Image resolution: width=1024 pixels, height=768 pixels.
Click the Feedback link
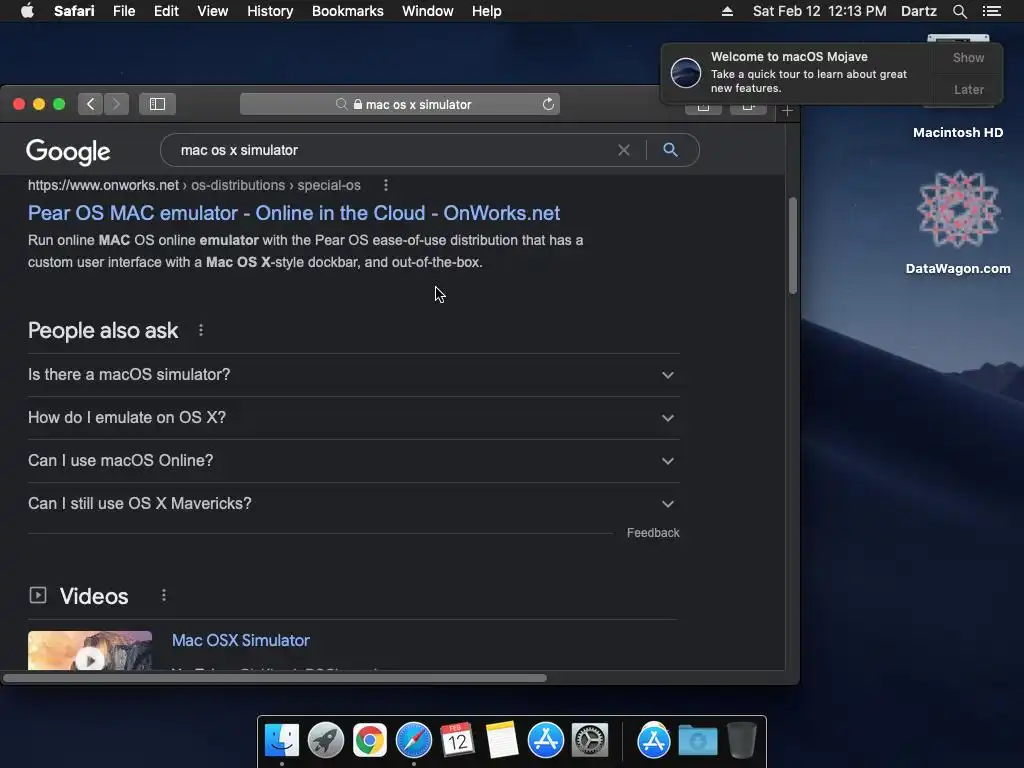[x=653, y=533]
